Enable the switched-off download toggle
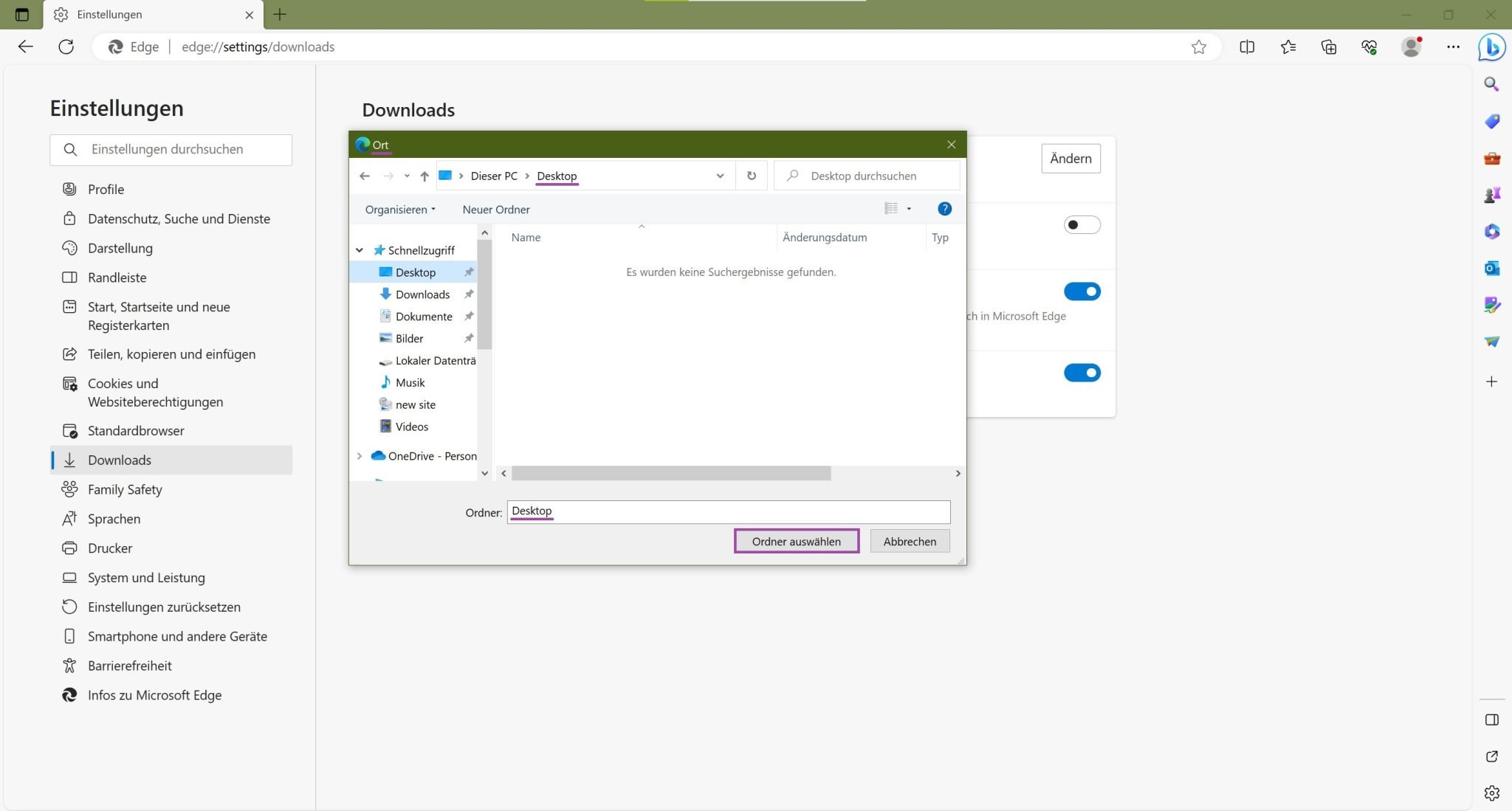Image resolution: width=1512 pixels, height=811 pixels. pos(1082,225)
